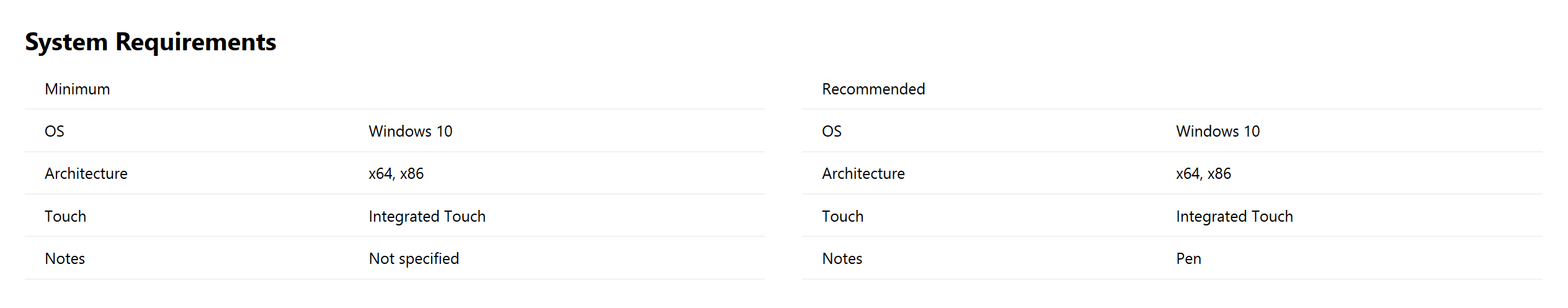Click Windows 10 value under Recommended
Viewport: 1568px width, 308px height.
click(1218, 131)
